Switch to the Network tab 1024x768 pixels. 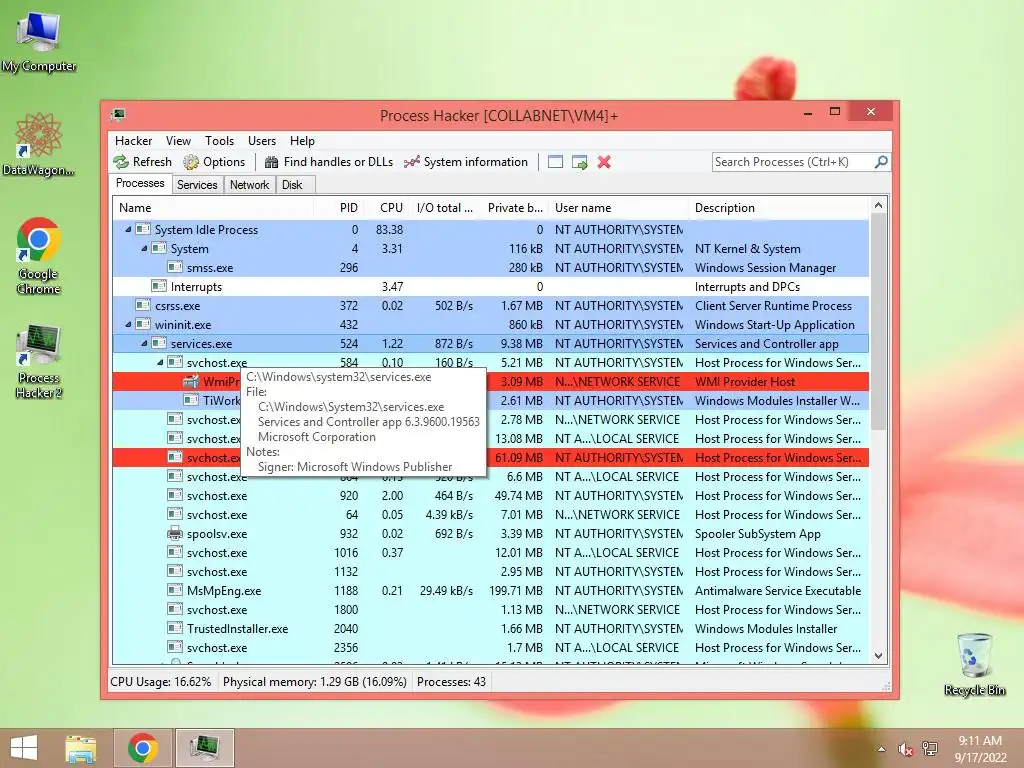point(249,185)
